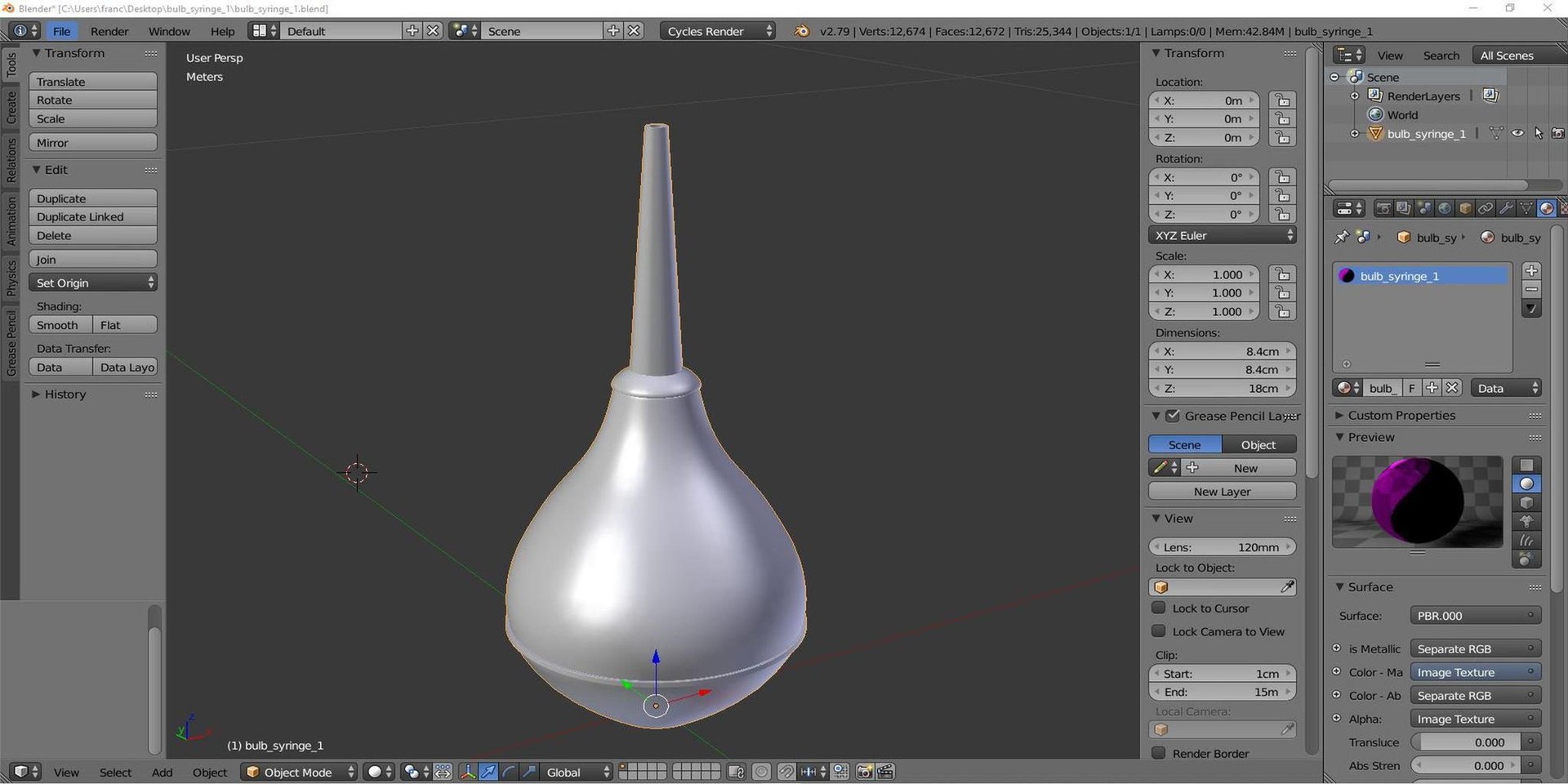This screenshot has height=784, width=1568.
Task: Click Smooth shading button
Action: [x=60, y=325]
